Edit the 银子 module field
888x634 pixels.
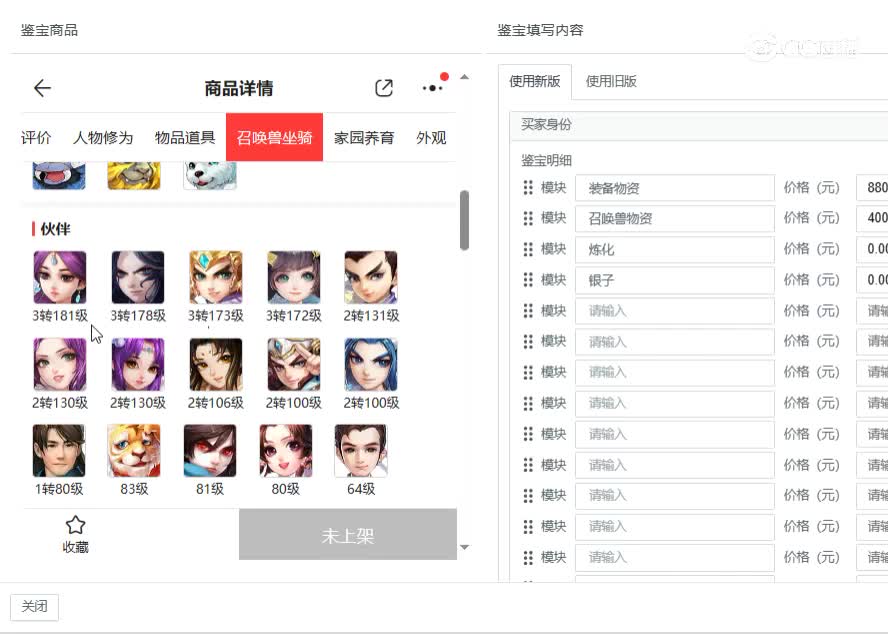[674, 280]
